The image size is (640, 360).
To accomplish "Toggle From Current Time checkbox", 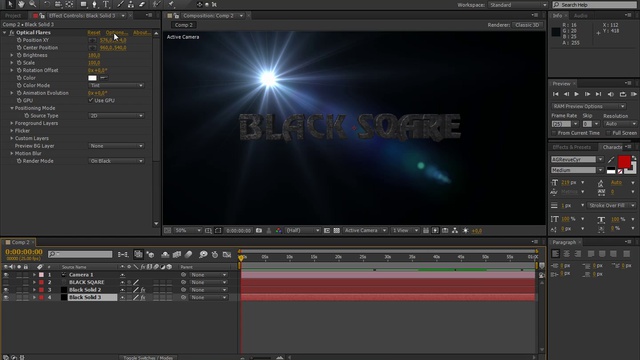I will pos(554,133).
